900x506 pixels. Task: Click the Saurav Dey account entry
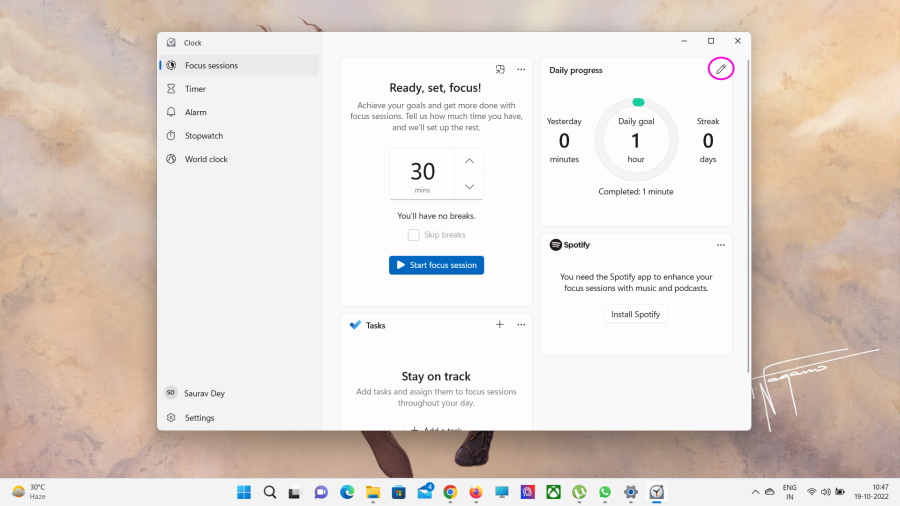[x=205, y=393]
